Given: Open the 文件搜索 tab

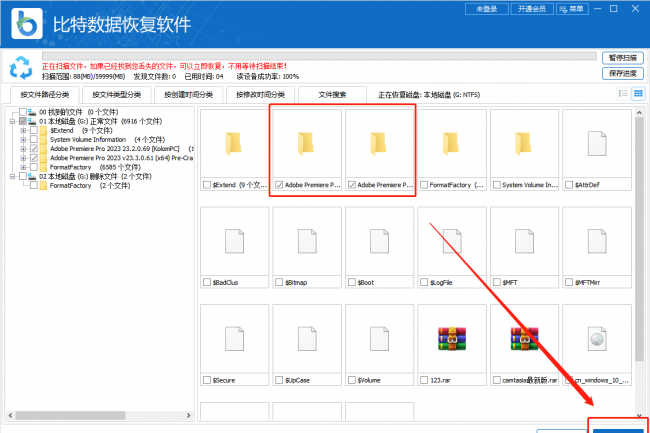Looking at the screenshot, I should (332, 95).
